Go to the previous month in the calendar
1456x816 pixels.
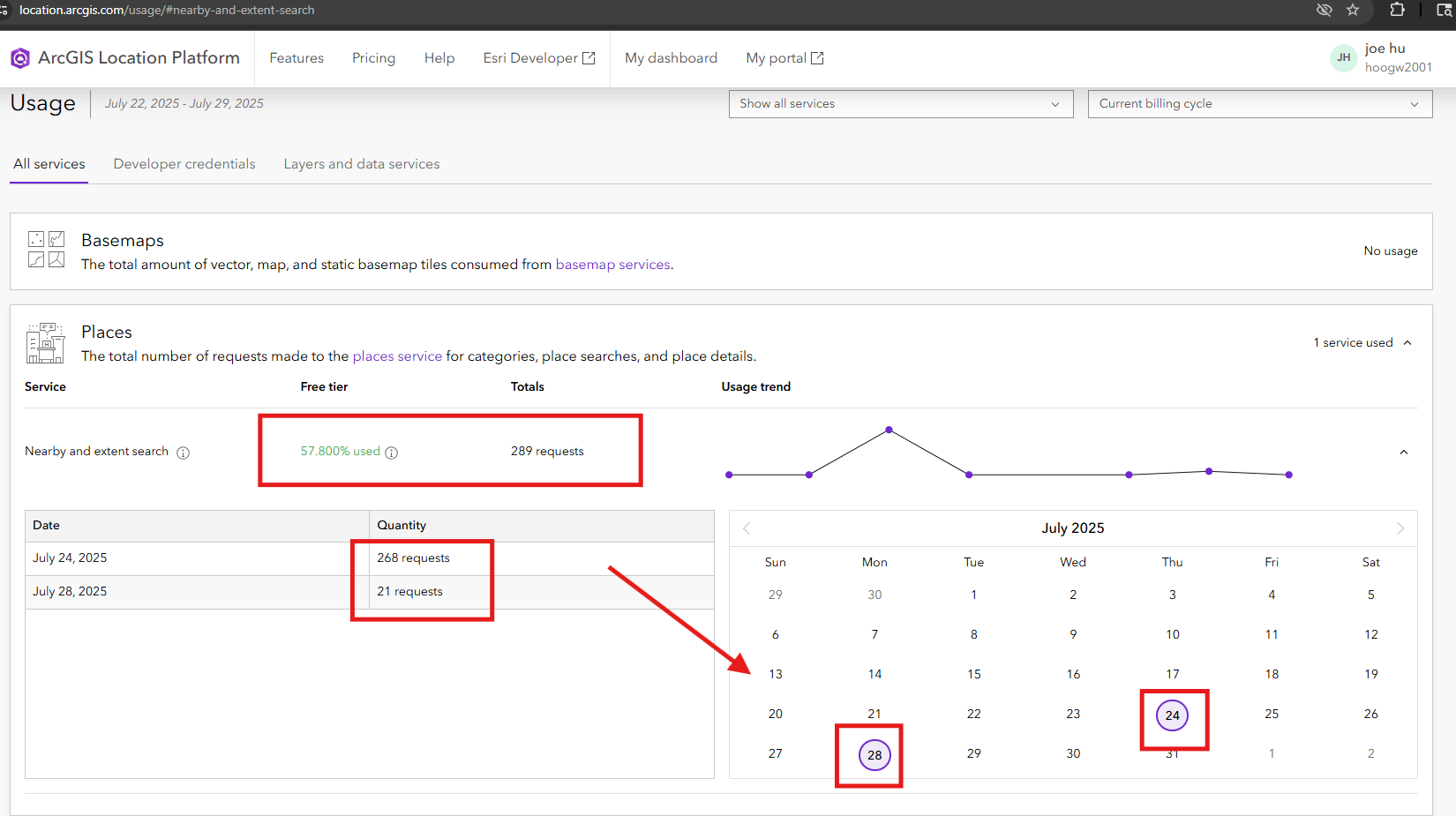point(747,528)
